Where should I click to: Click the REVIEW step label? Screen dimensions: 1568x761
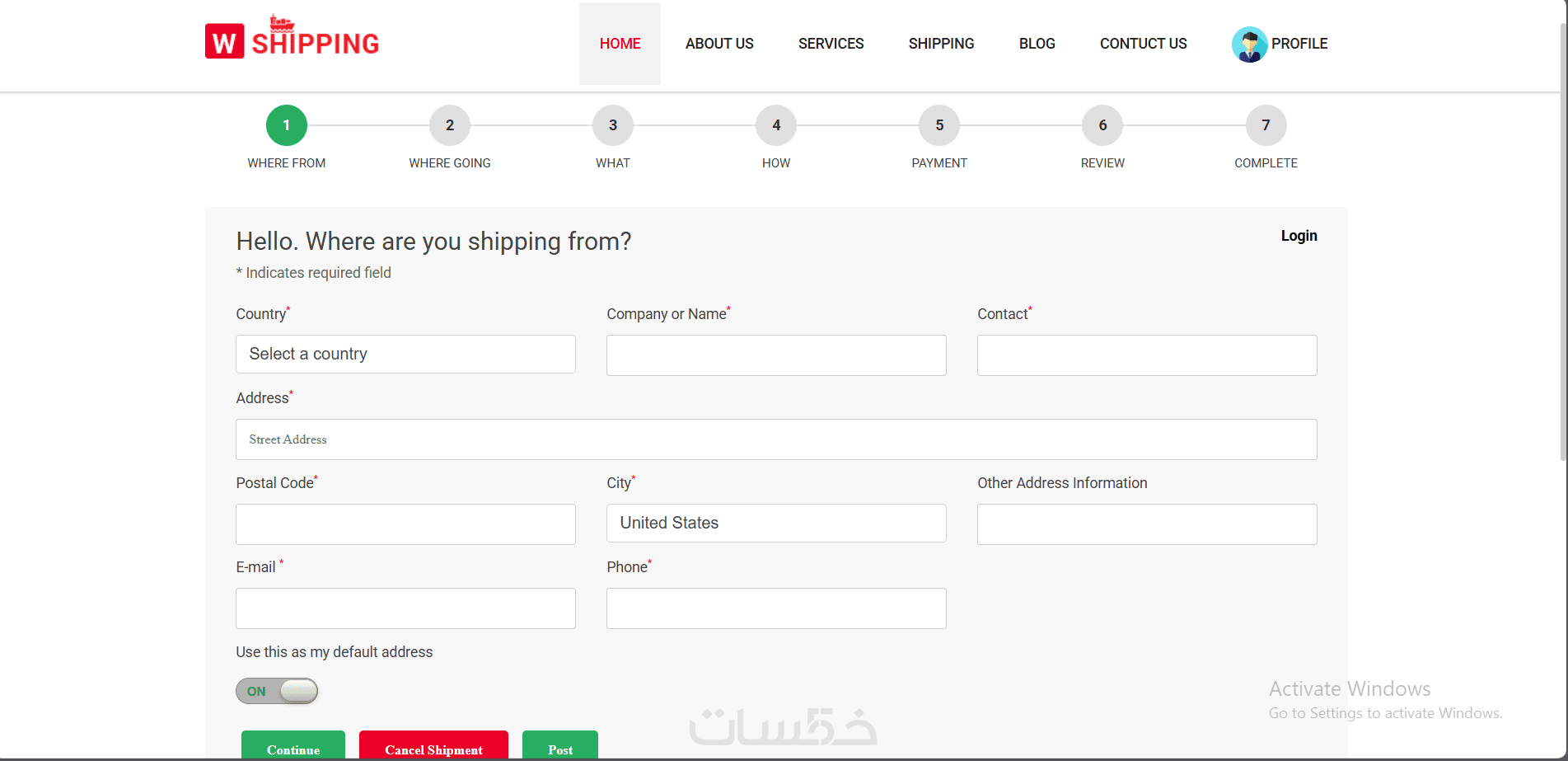pyautogui.click(x=1102, y=163)
